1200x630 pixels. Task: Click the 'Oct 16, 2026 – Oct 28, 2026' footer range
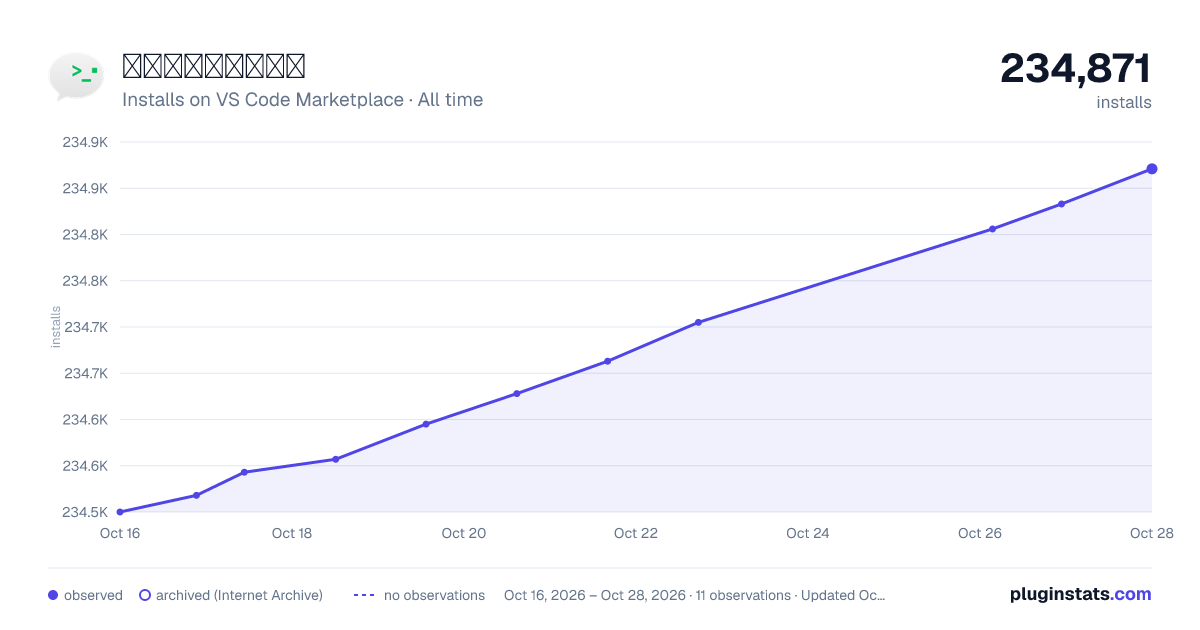(x=595, y=595)
